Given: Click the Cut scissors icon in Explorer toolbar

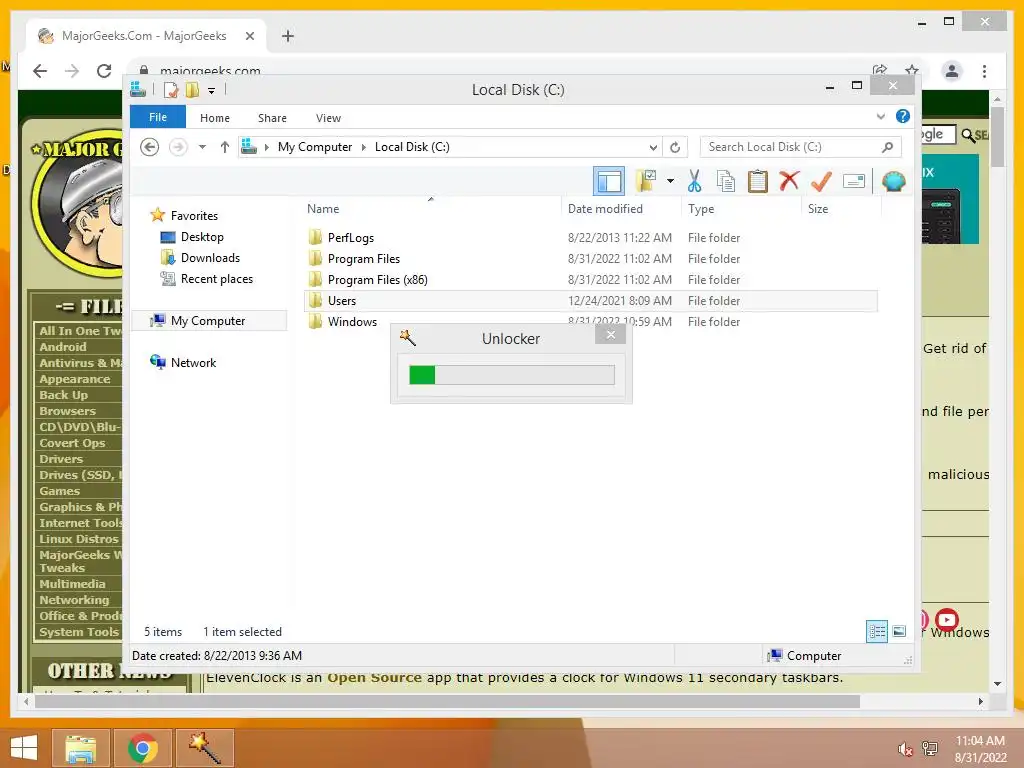Looking at the screenshot, I should coord(694,181).
